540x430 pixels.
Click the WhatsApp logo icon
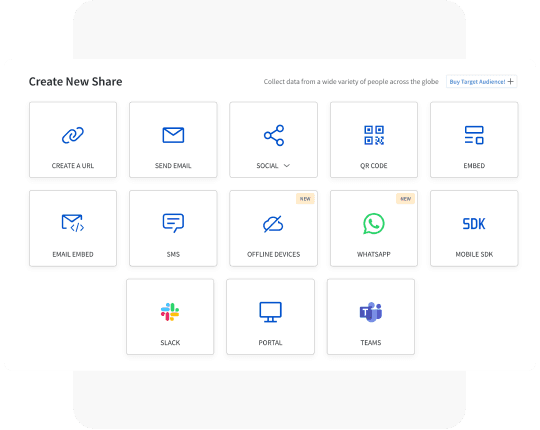(x=374, y=224)
